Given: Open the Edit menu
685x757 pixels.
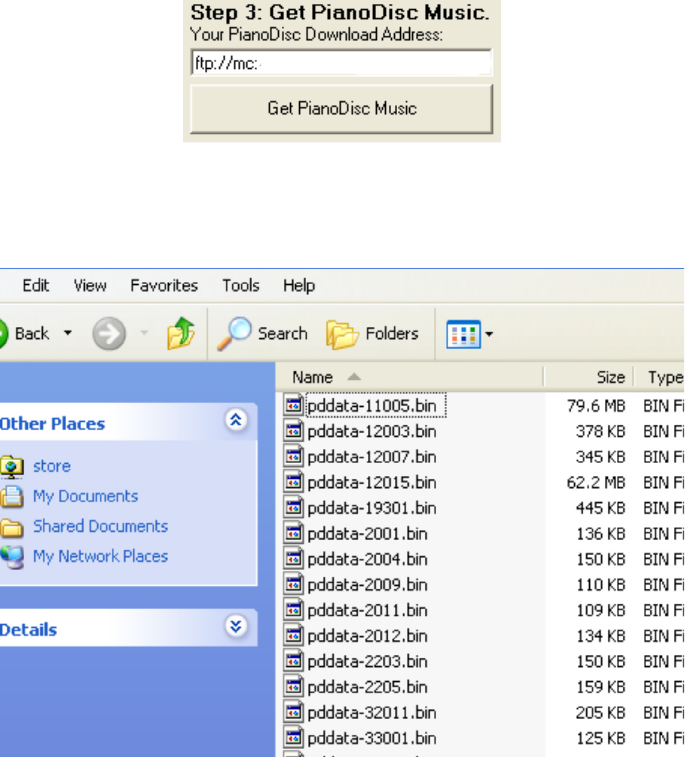Looking at the screenshot, I should (36, 285).
